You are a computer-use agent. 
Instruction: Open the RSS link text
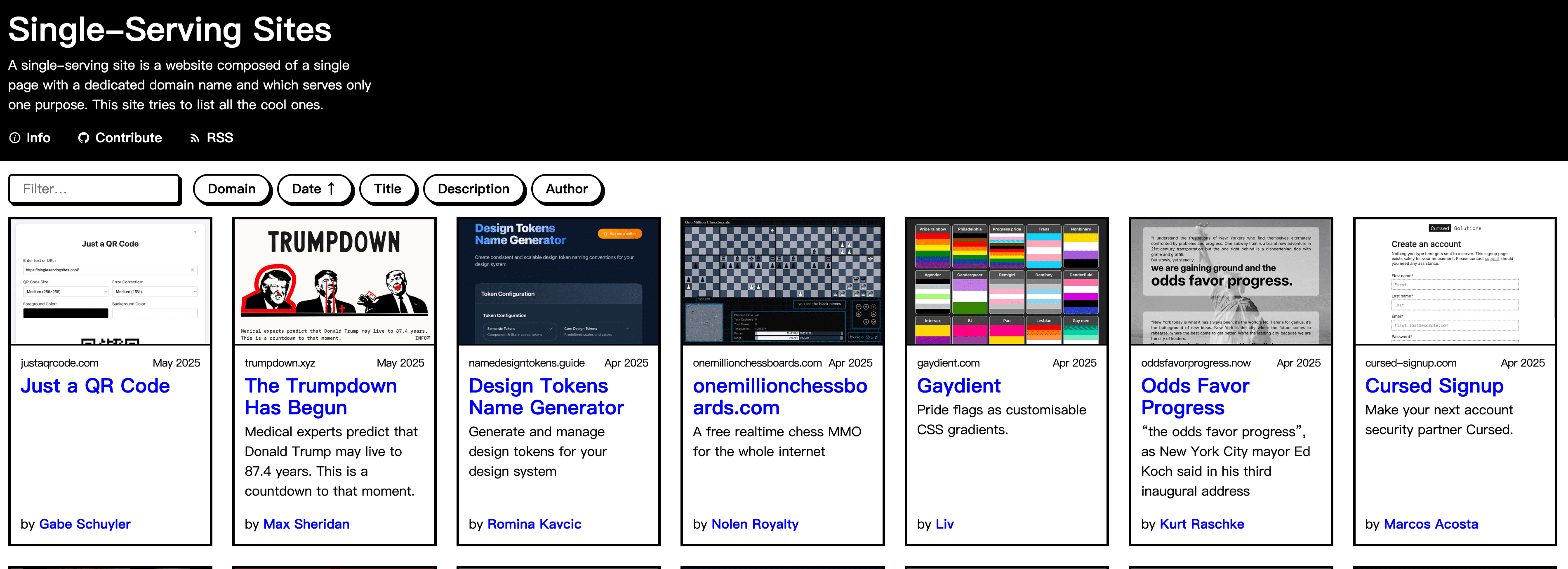tap(220, 138)
